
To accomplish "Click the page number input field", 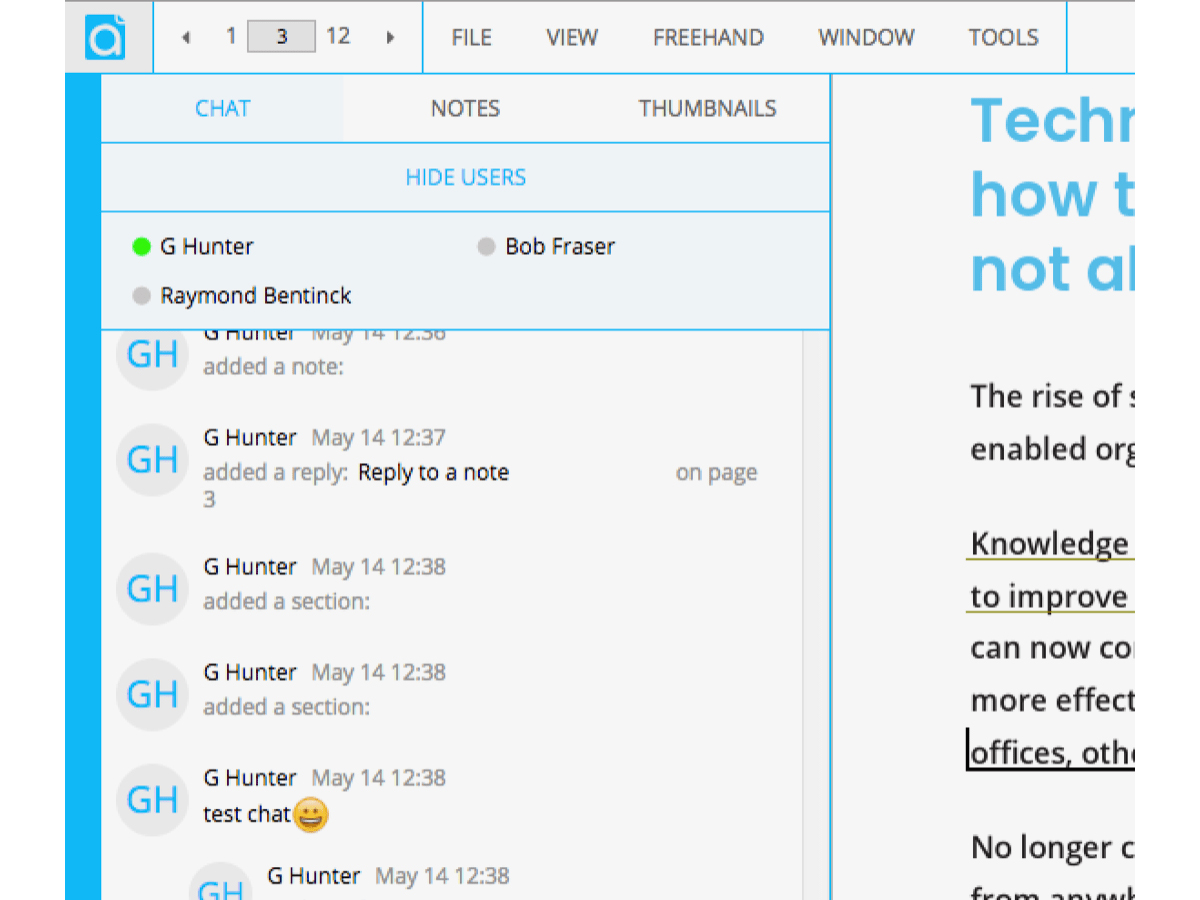I will coord(282,37).
